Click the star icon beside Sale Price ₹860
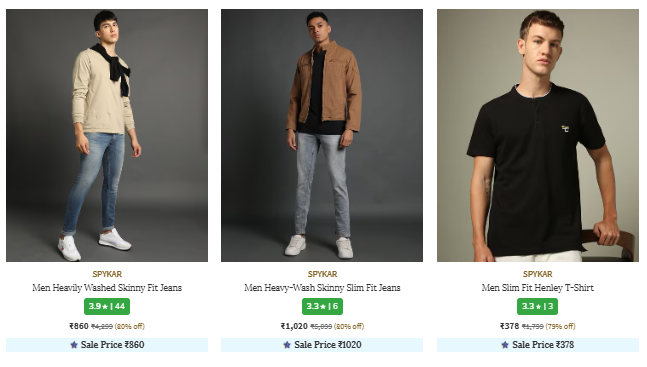This screenshot has width=647, height=367. click(74, 345)
